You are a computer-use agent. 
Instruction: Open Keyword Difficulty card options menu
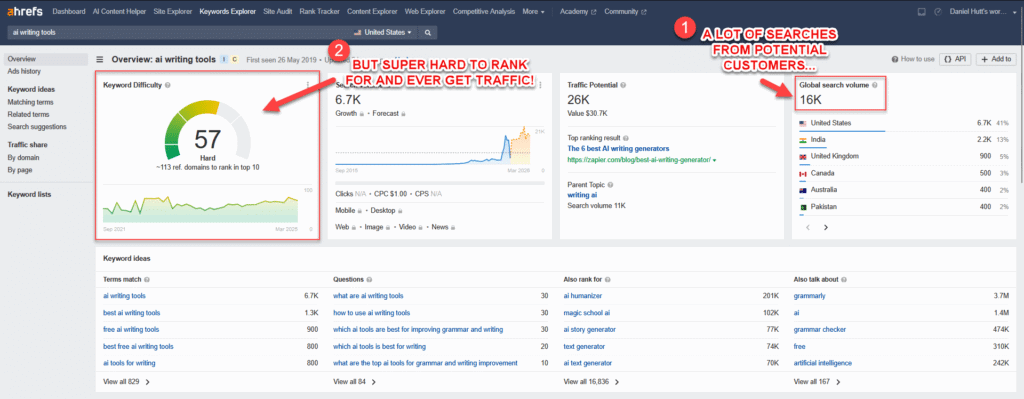click(x=308, y=85)
